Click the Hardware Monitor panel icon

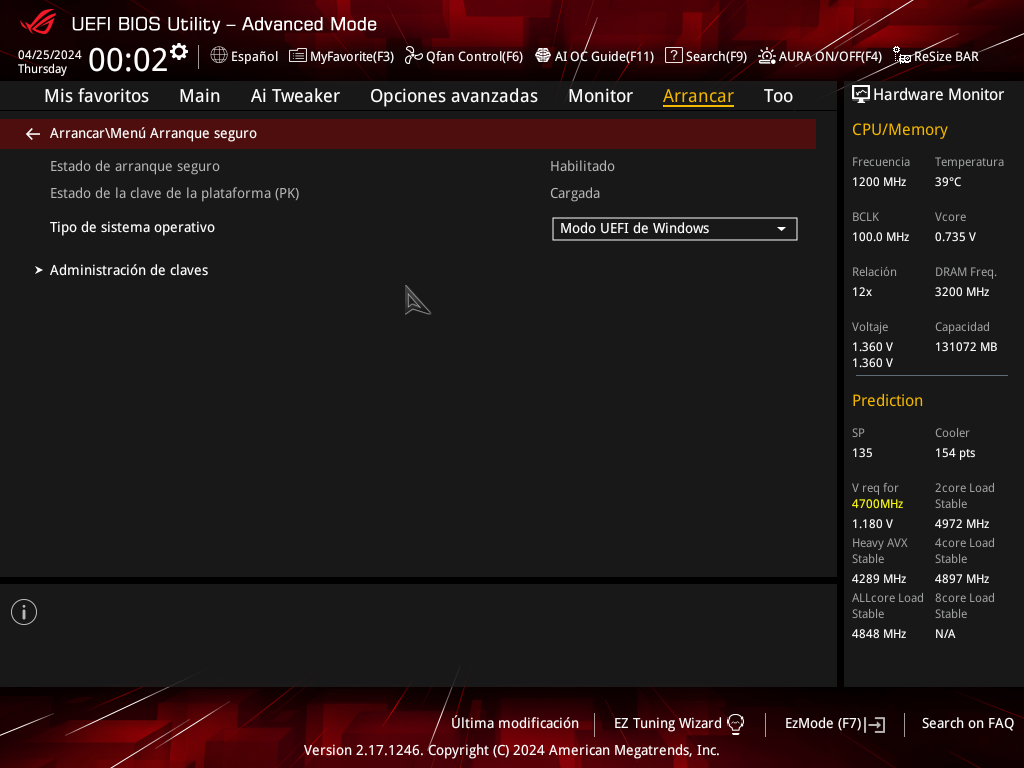(861, 93)
